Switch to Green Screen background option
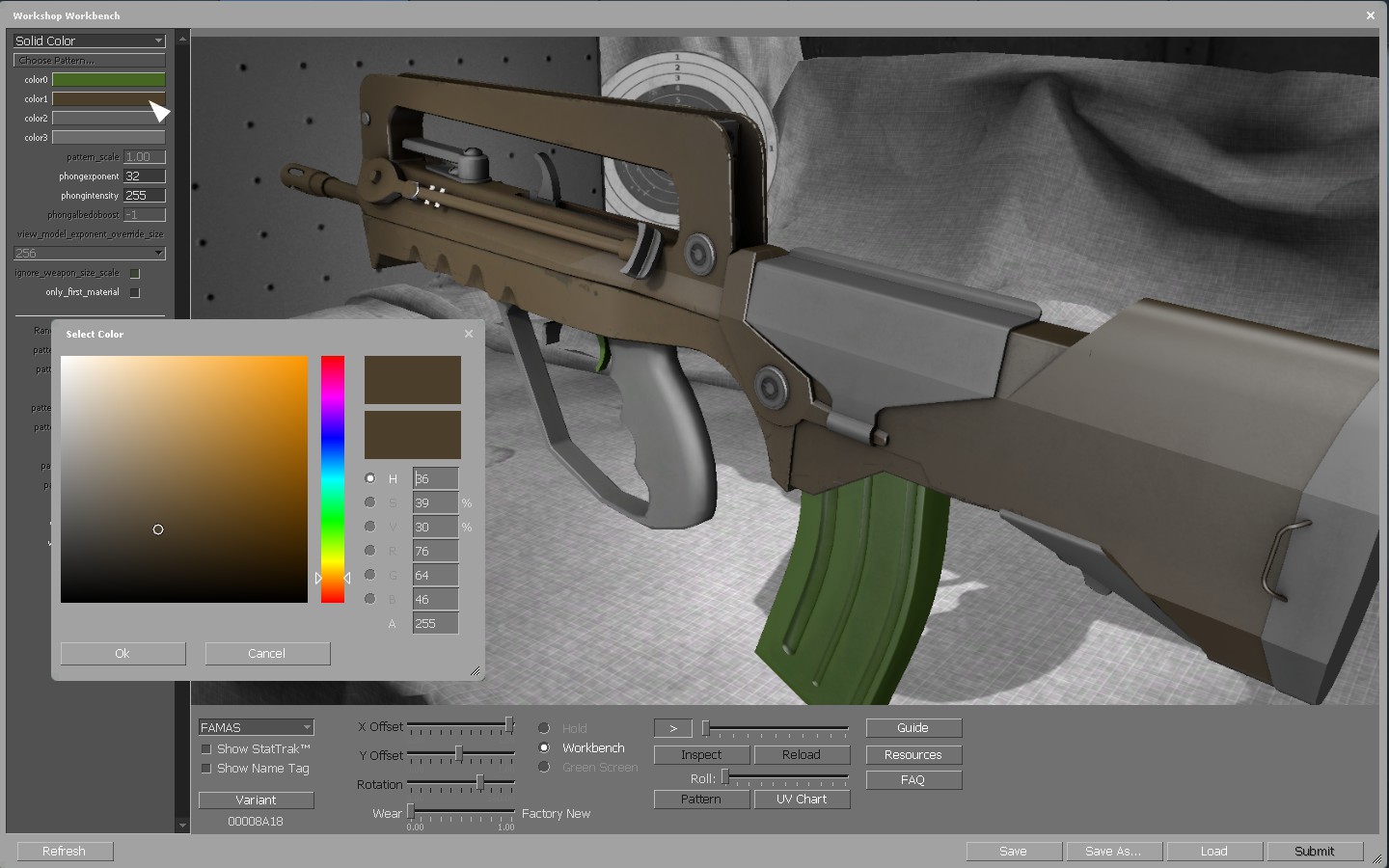1389x868 pixels. [x=544, y=767]
